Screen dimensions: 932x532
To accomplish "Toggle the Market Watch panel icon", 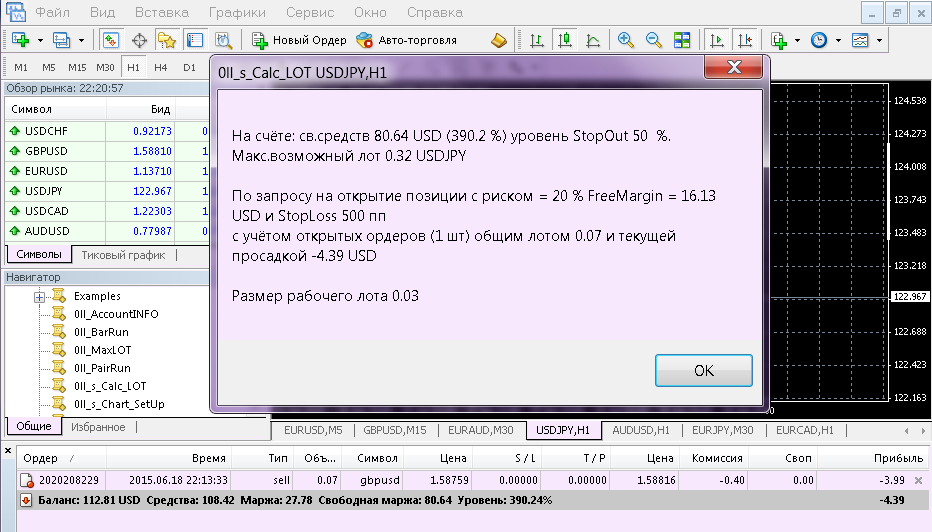I will tap(111, 40).
